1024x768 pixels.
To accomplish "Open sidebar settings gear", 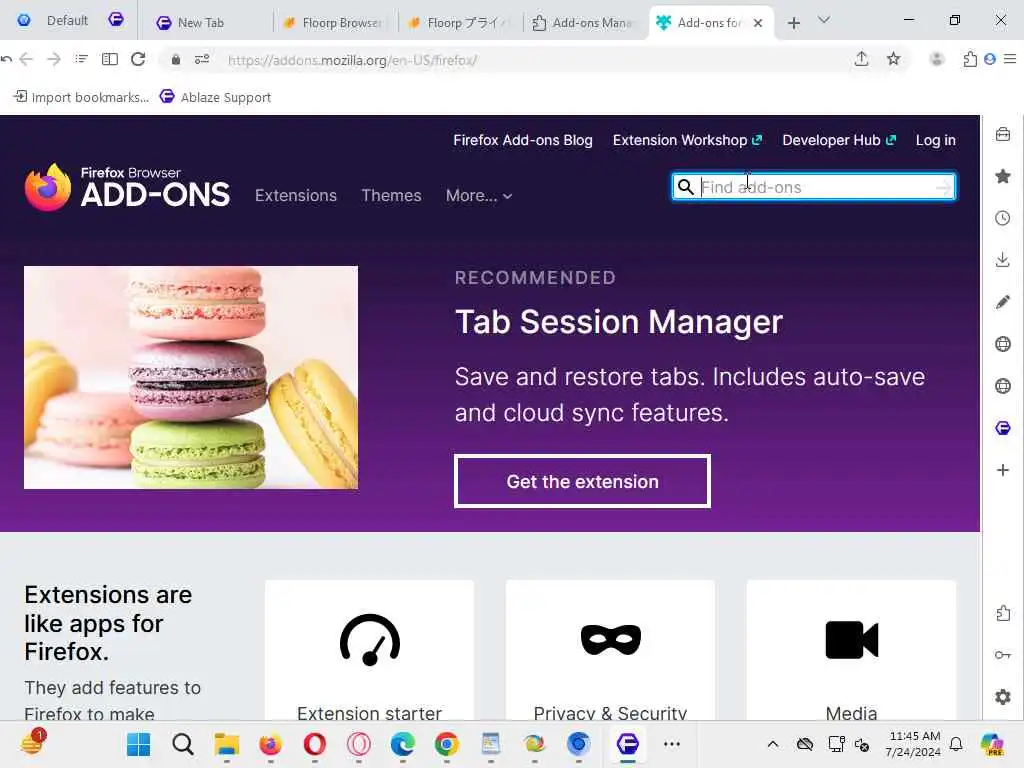I will [1003, 697].
